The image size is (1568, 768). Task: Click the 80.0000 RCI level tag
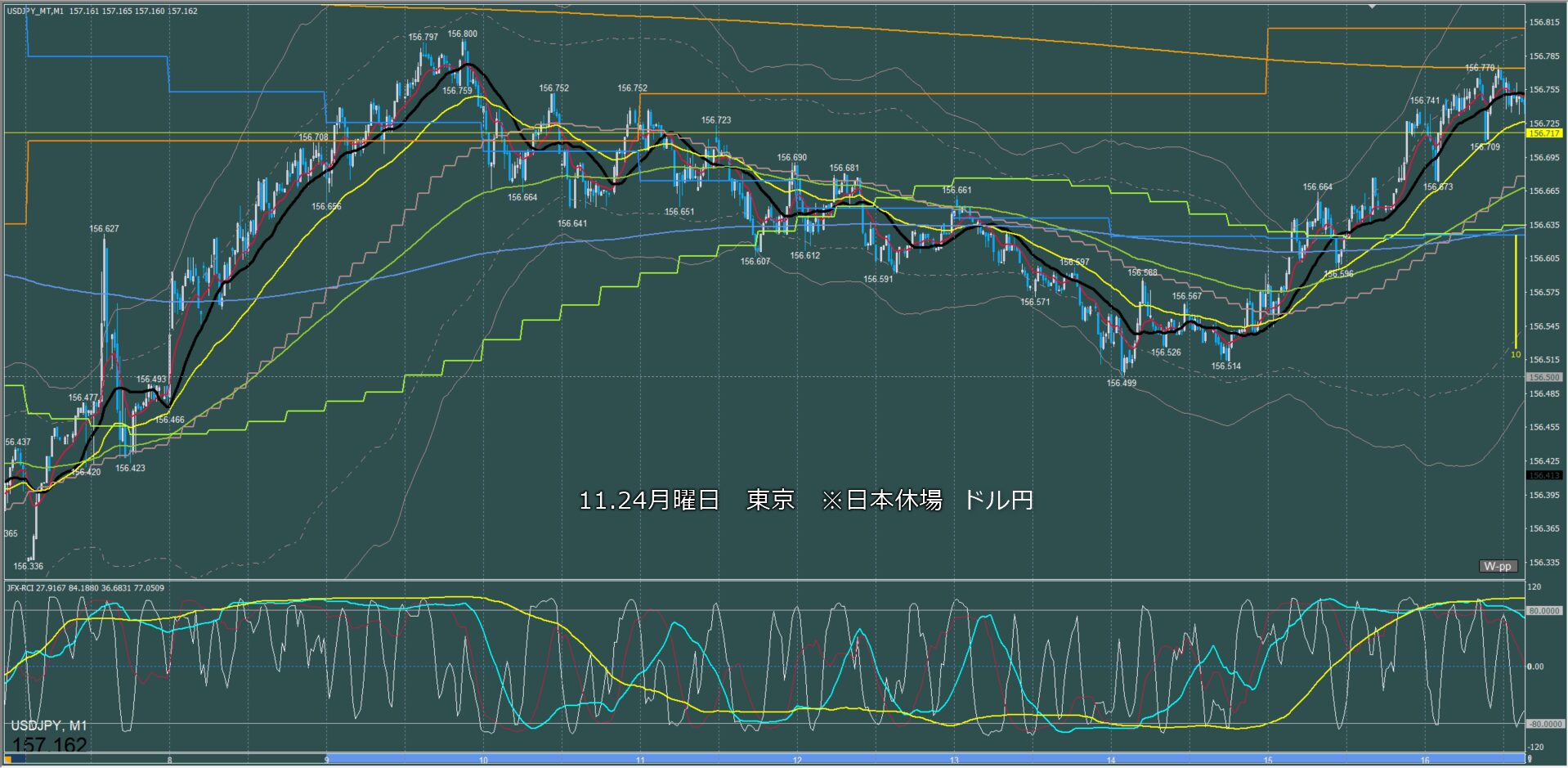click(x=1544, y=611)
